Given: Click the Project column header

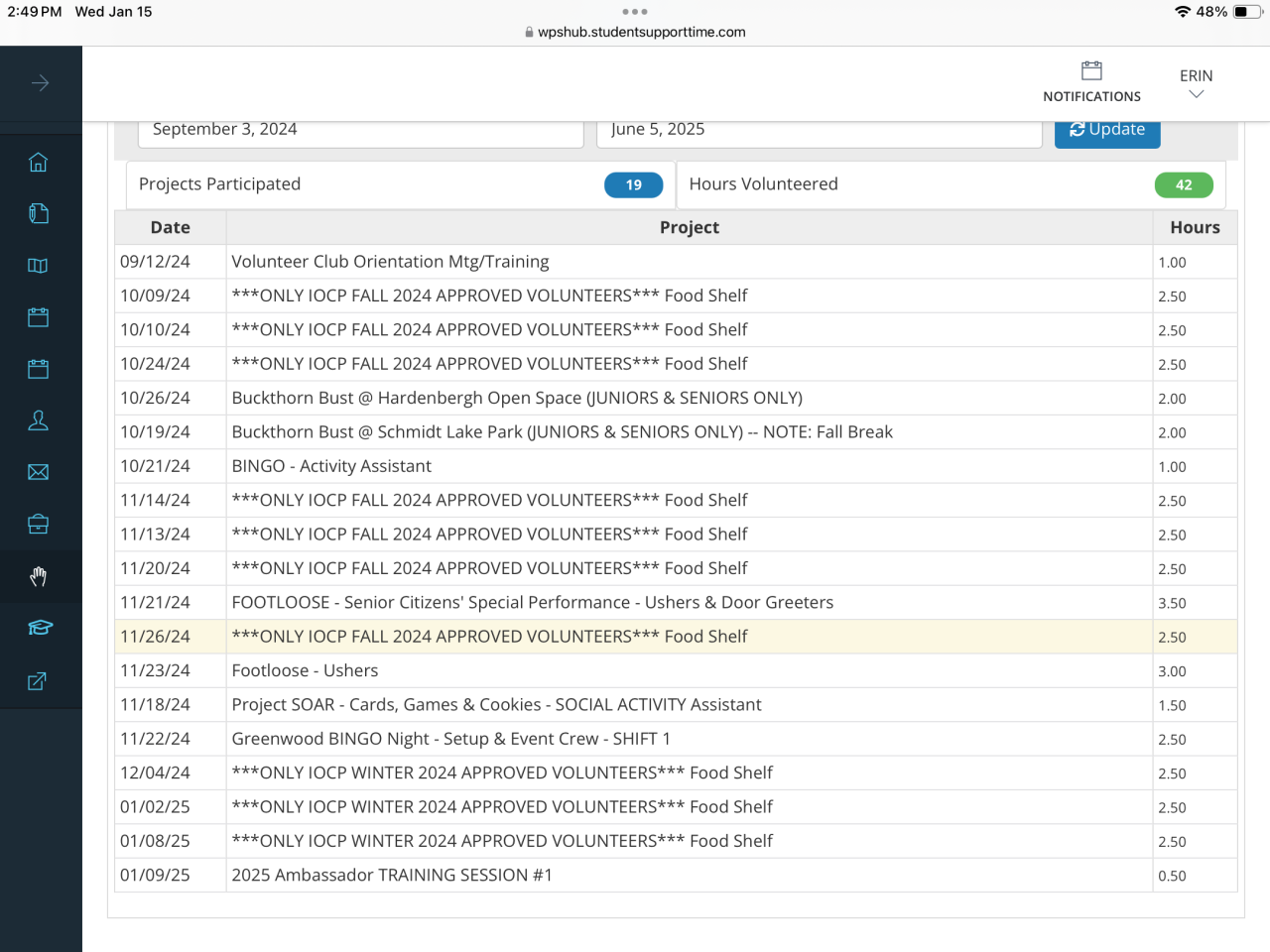Looking at the screenshot, I should (690, 227).
